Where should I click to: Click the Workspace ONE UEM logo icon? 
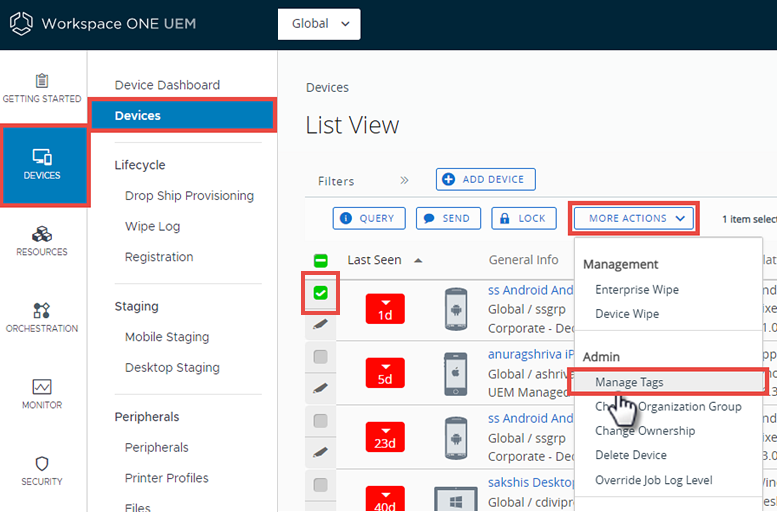point(21,24)
